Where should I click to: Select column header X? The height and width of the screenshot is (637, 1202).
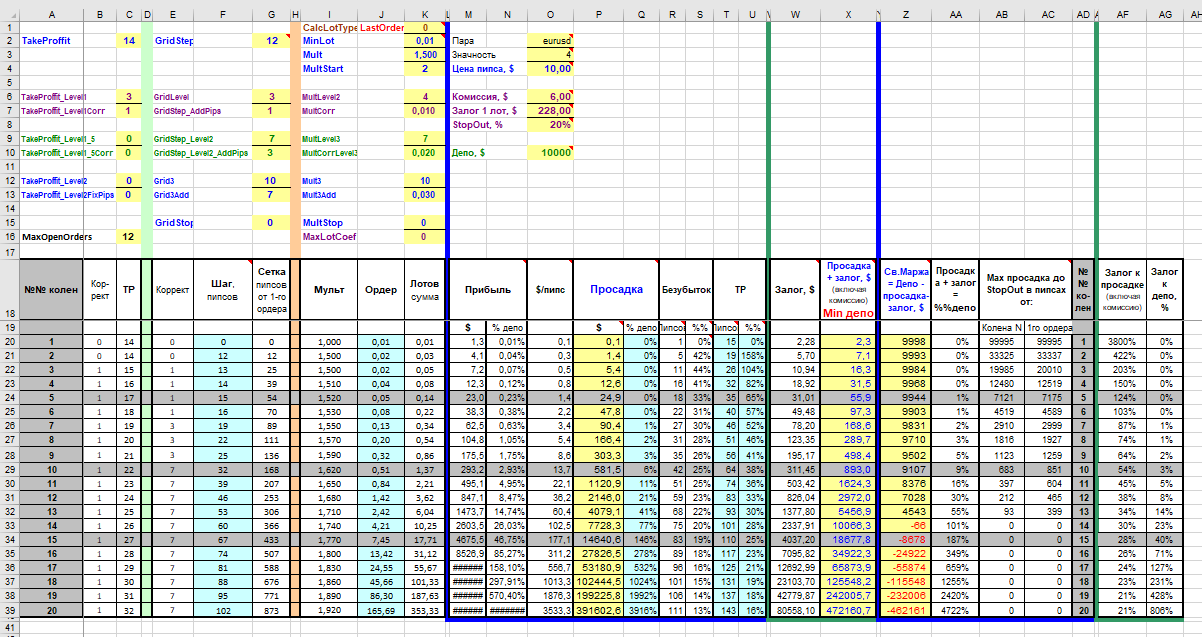coord(848,14)
